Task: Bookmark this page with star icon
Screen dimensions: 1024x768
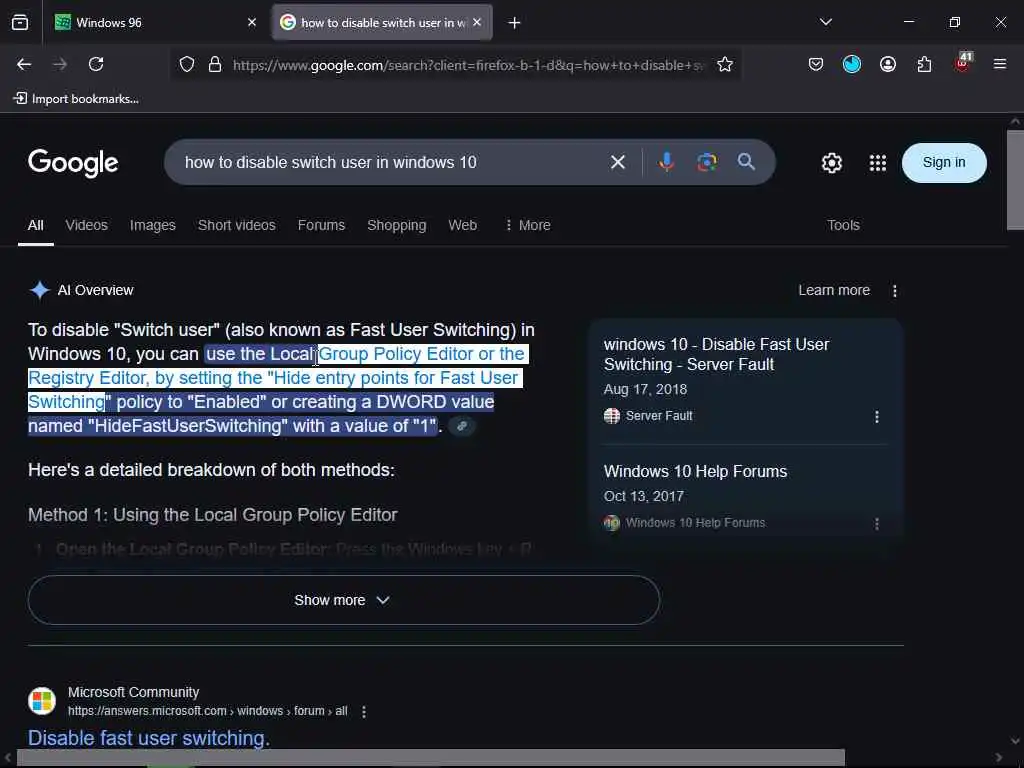Action: [724, 64]
